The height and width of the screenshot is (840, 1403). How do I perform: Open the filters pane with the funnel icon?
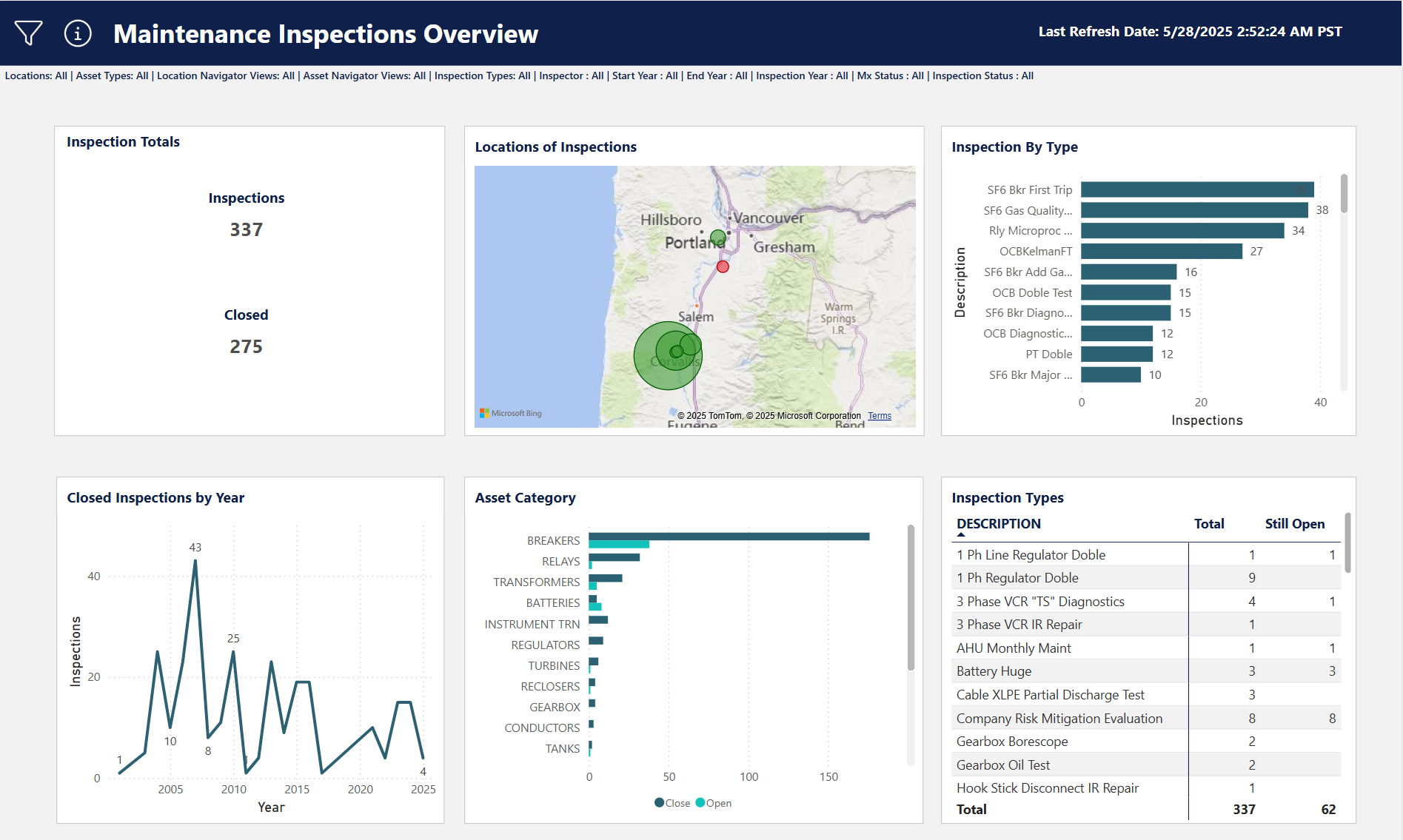pyautogui.click(x=28, y=33)
